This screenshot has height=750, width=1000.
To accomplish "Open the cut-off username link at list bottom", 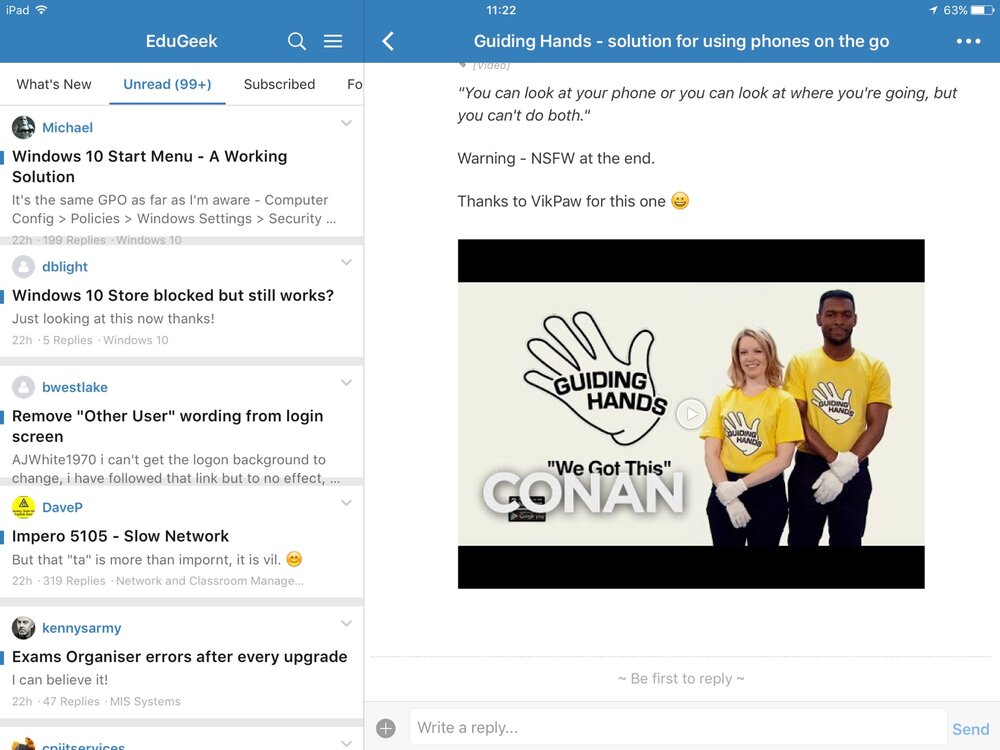I will [84, 745].
